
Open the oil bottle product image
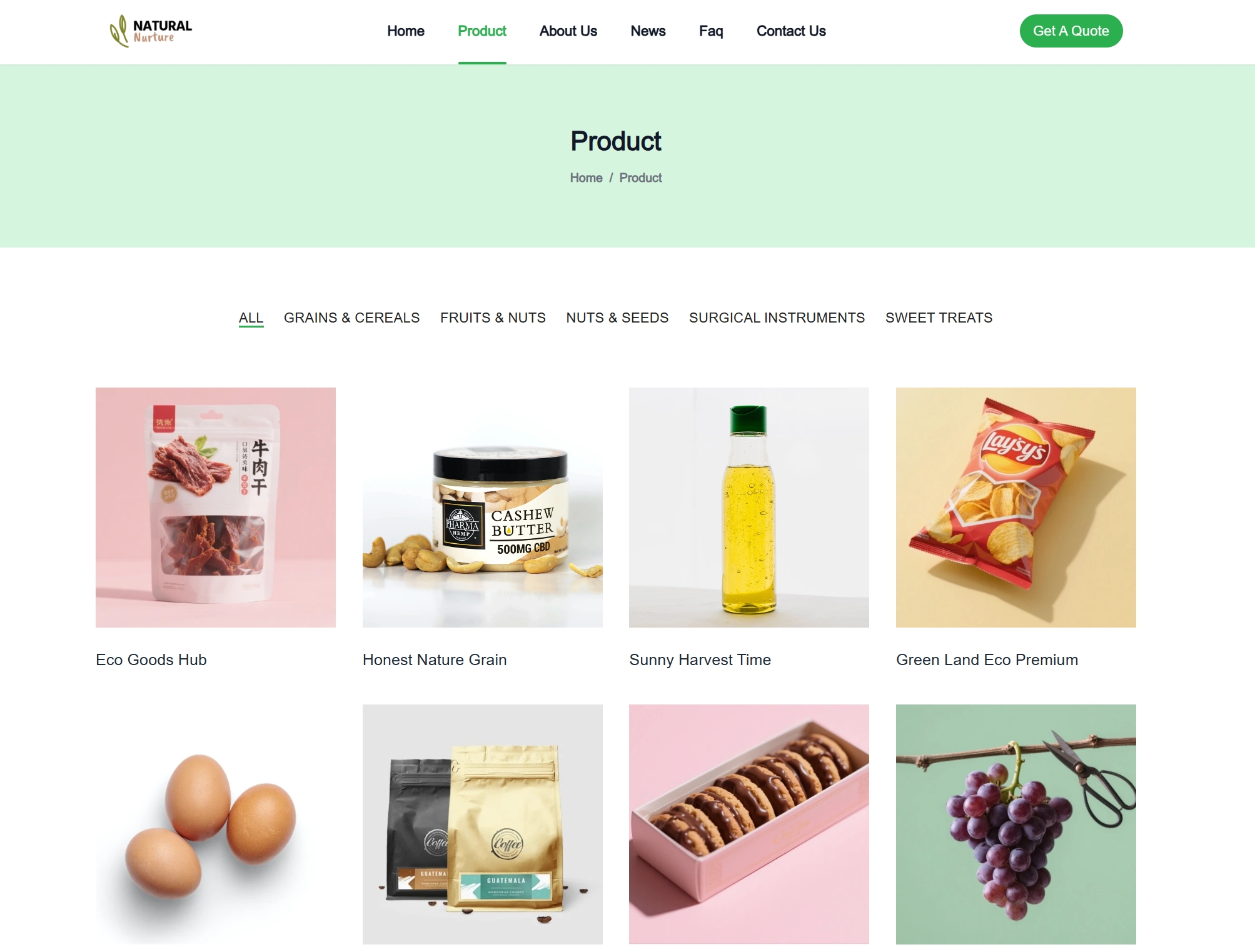click(749, 508)
